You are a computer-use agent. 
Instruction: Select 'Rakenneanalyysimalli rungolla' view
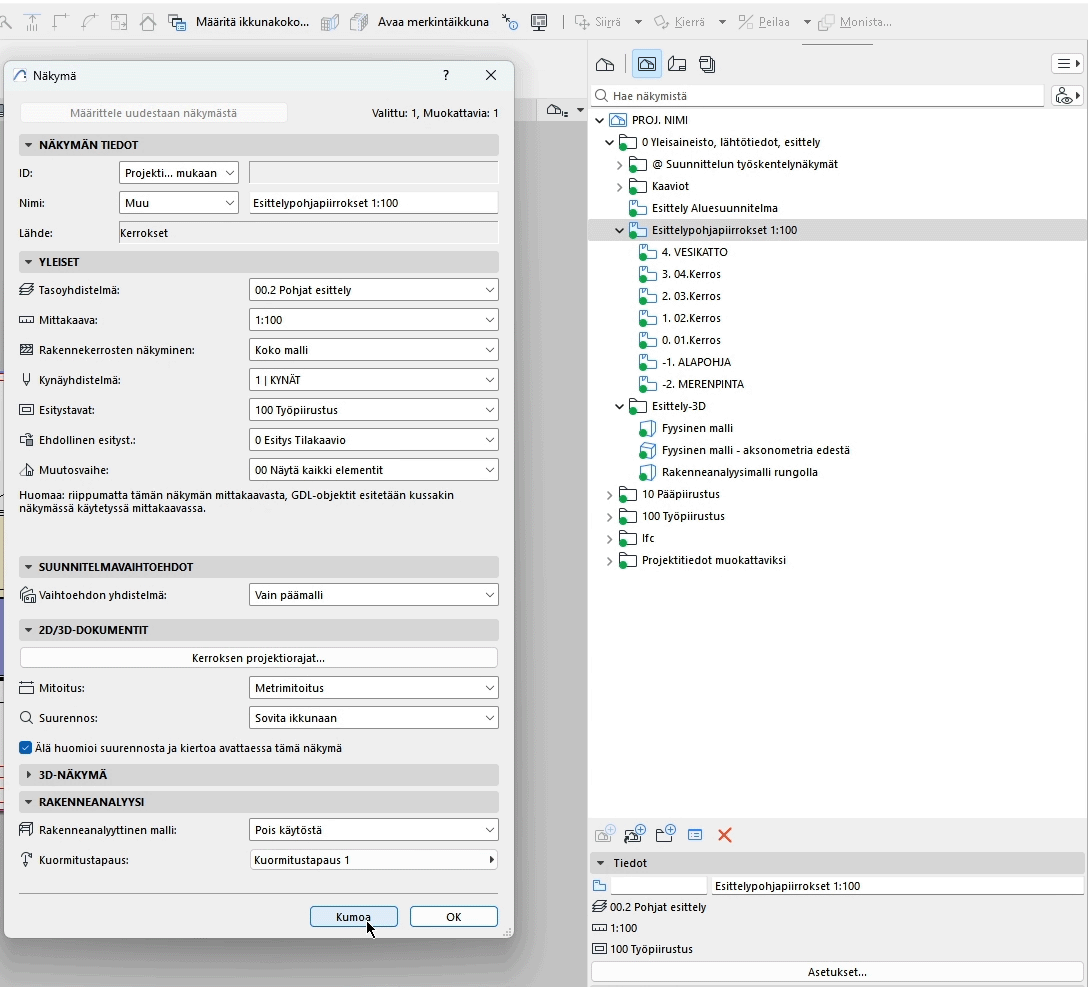[740, 472]
